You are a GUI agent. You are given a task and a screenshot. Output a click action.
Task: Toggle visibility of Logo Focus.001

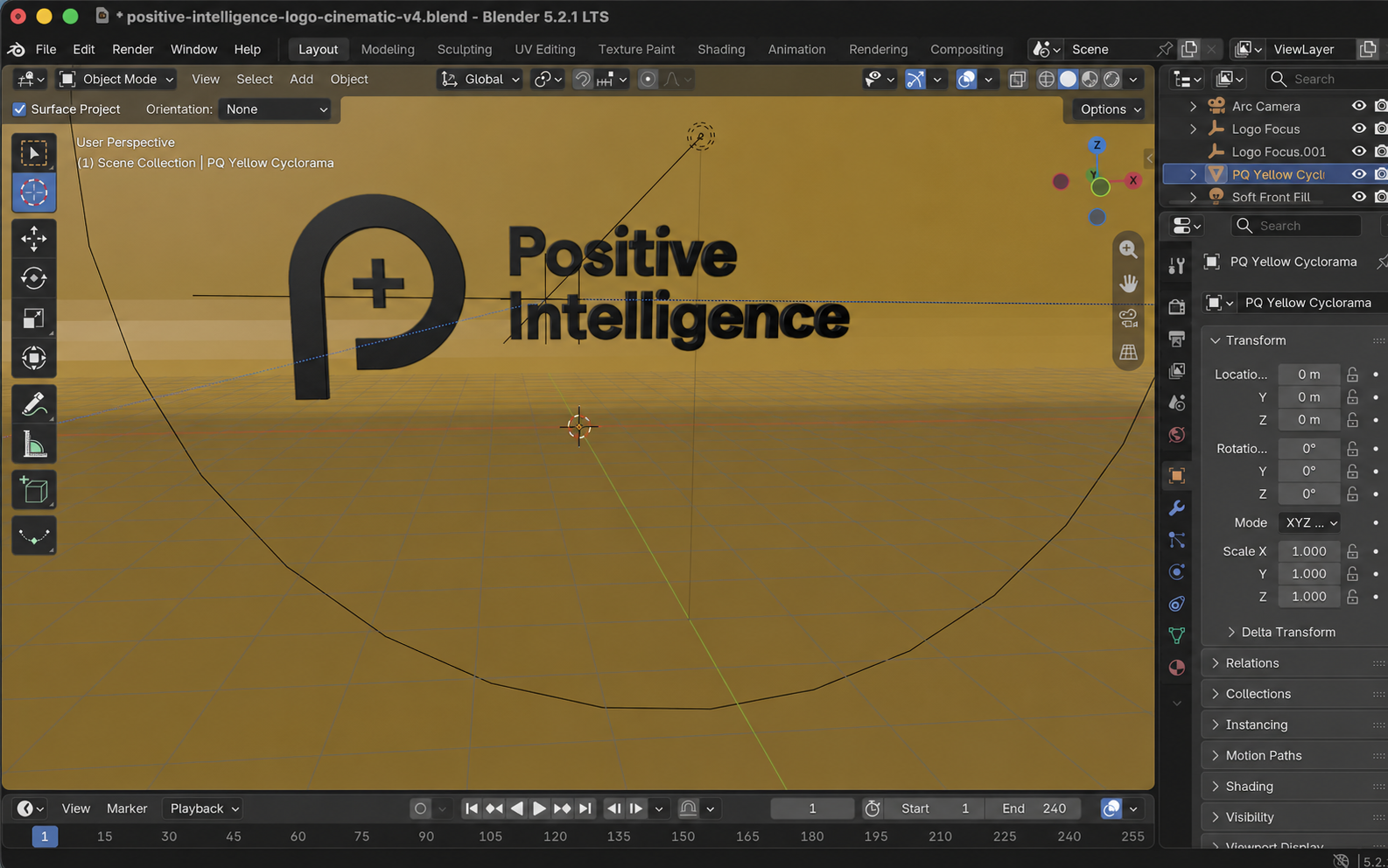pos(1358,151)
